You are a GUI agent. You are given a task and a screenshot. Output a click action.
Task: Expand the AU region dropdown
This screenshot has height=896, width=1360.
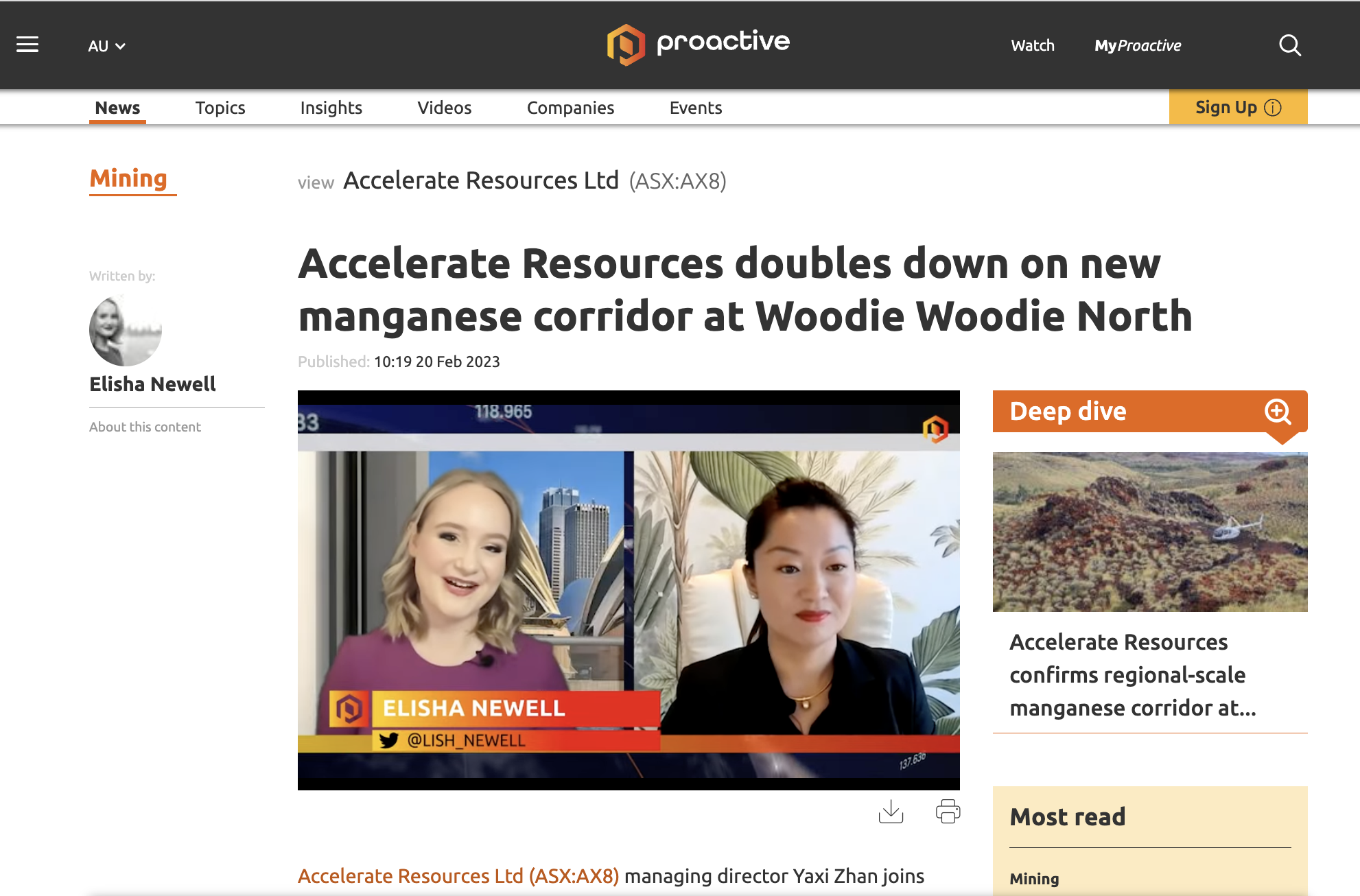pos(106,46)
